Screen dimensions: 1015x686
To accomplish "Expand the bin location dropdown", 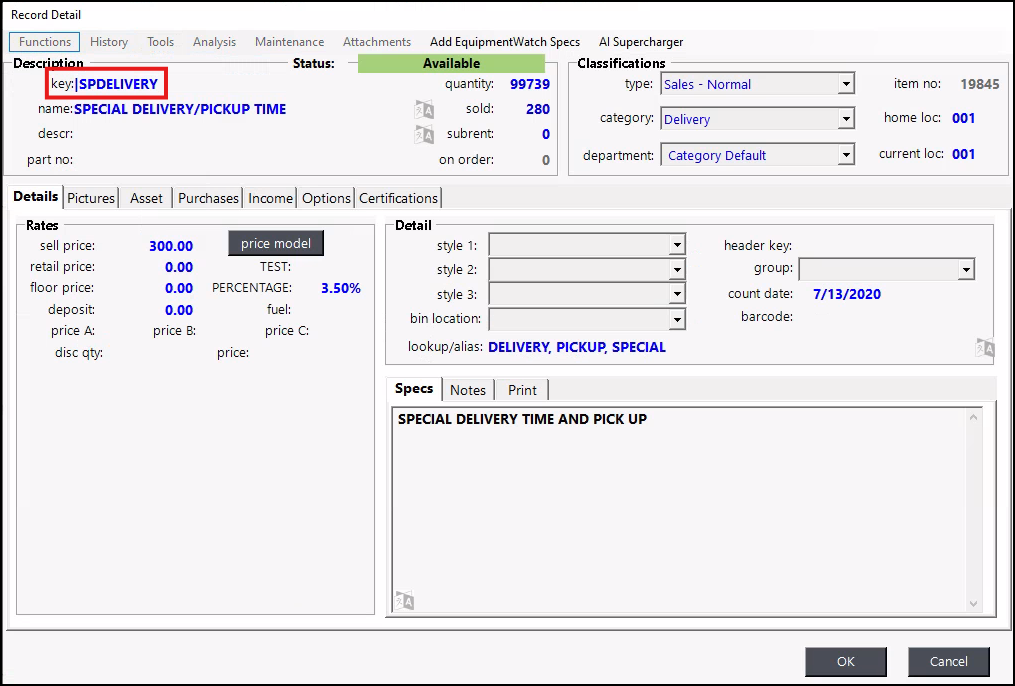I will tap(677, 319).
